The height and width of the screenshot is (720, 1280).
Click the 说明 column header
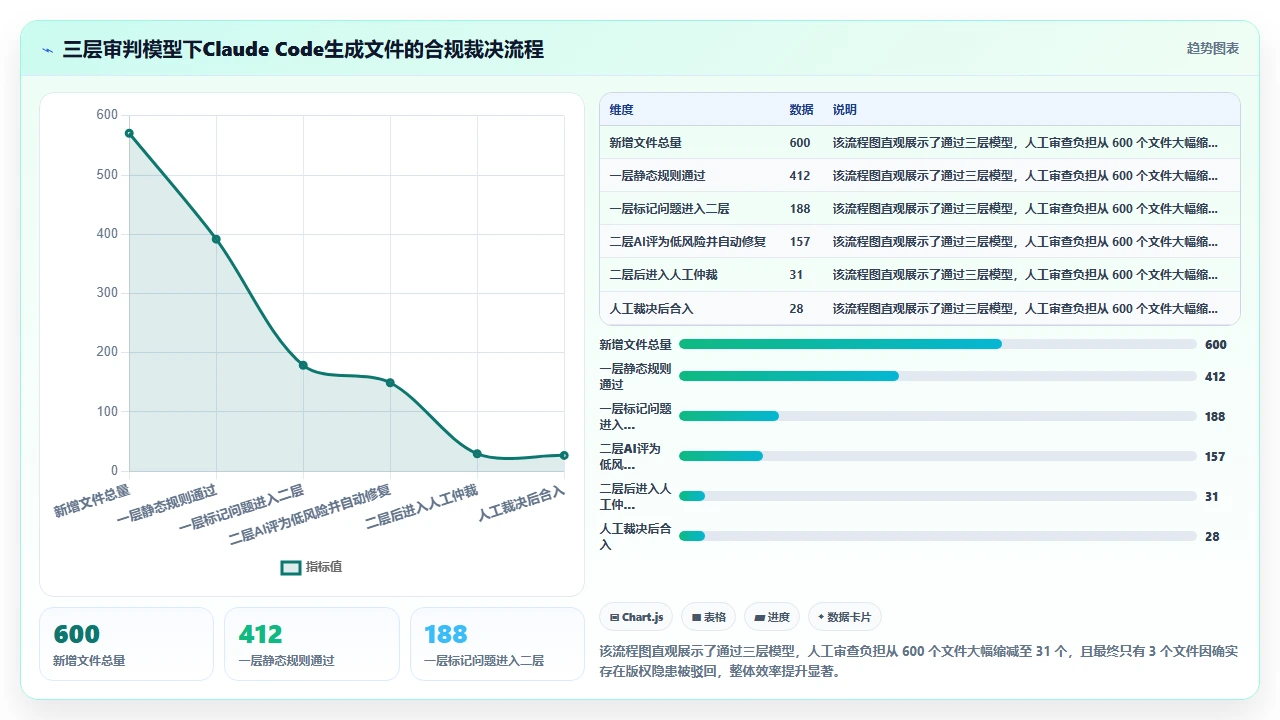coord(845,110)
